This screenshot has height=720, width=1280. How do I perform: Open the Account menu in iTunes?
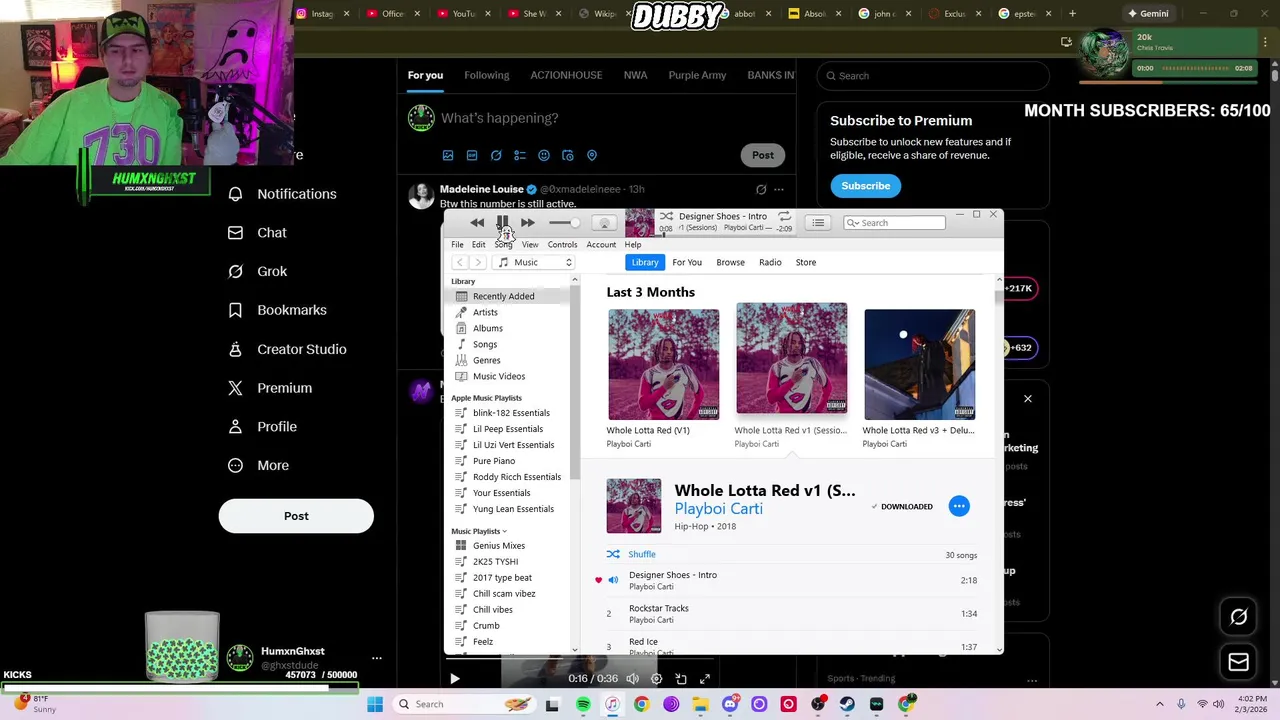pos(601,245)
